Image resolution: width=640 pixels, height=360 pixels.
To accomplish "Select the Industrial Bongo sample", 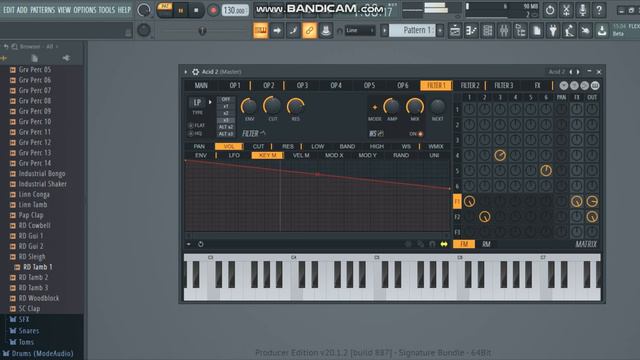I will pyautogui.click(x=42, y=173).
